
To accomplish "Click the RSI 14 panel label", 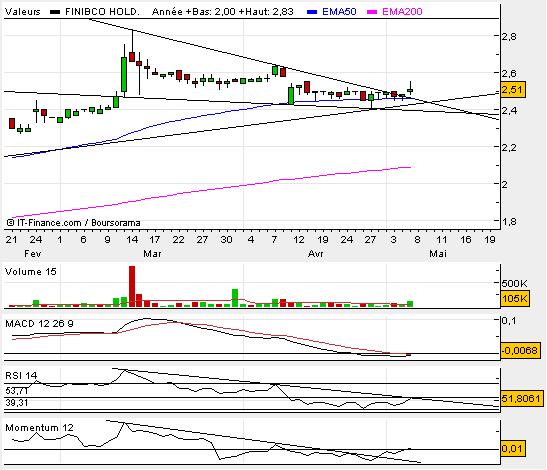I will click(21, 375).
